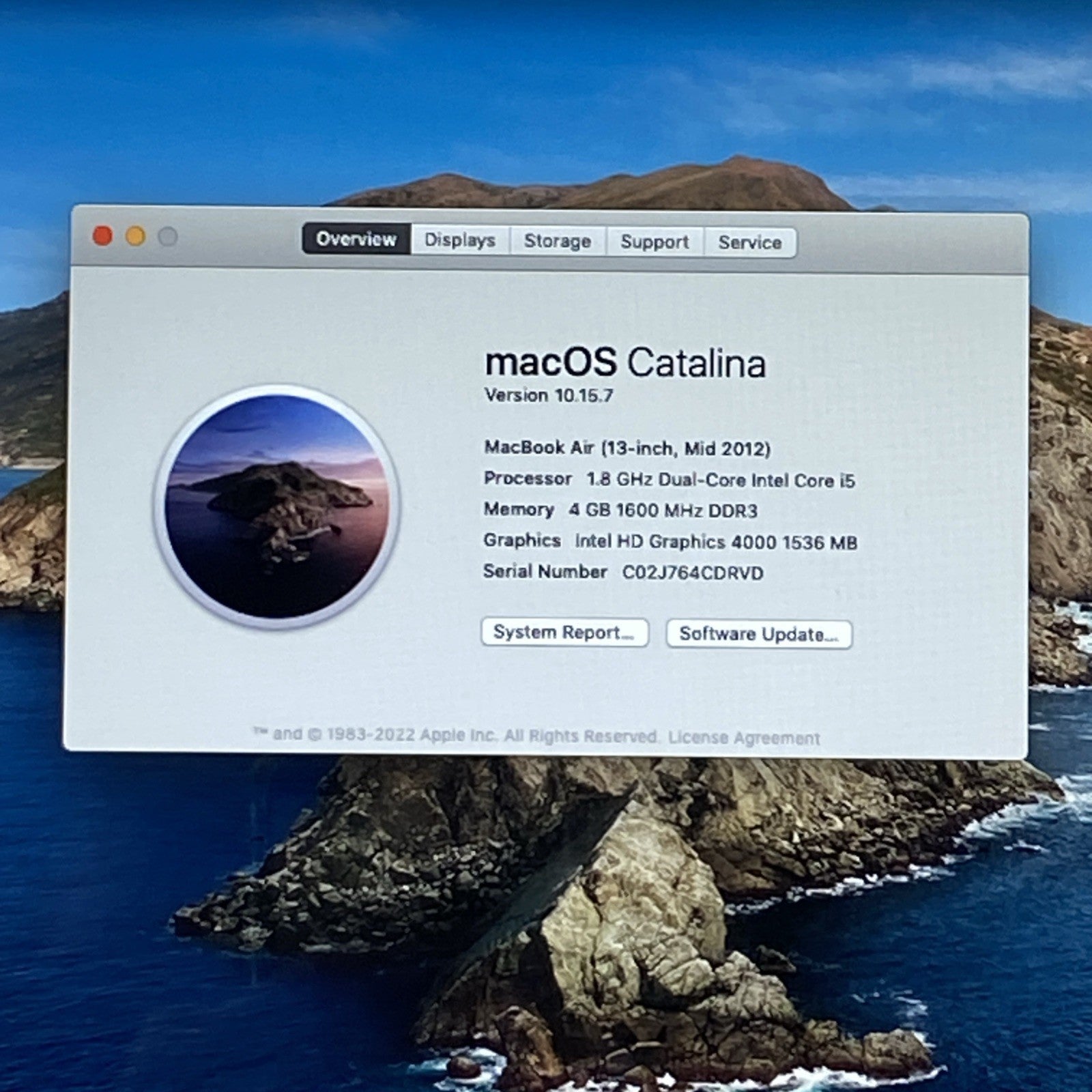This screenshot has height=1092, width=1092.
Task: Click the Version 10.15.7 text
Action: (x=549, y=396)
